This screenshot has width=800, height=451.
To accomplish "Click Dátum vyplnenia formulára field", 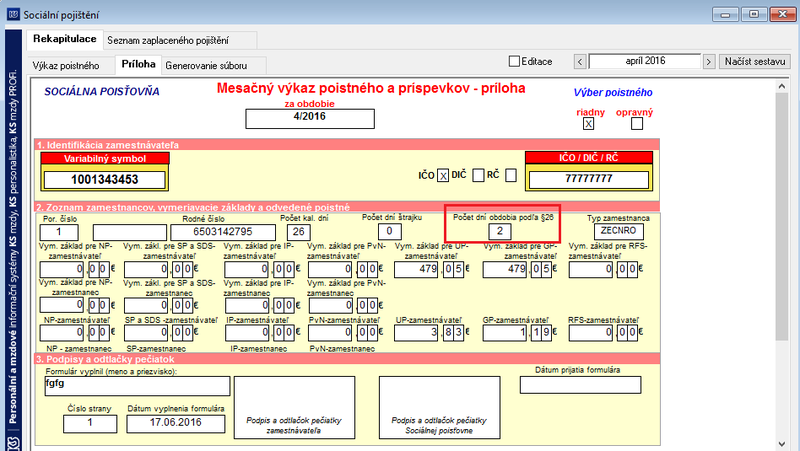I will [x=176, y=424].
